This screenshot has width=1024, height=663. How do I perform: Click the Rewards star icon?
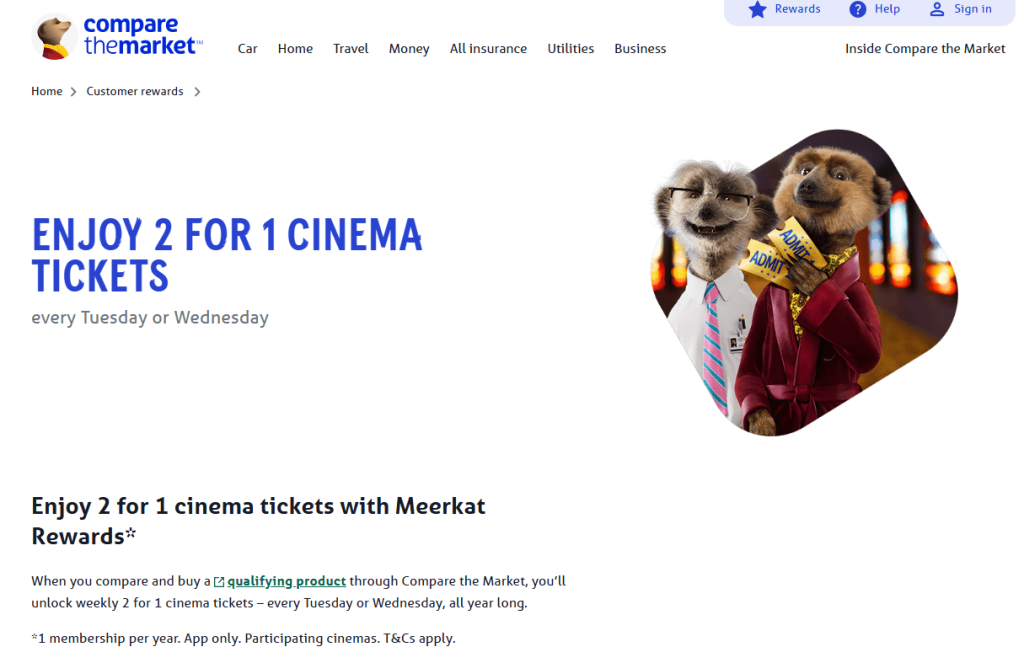pos(757,9)
